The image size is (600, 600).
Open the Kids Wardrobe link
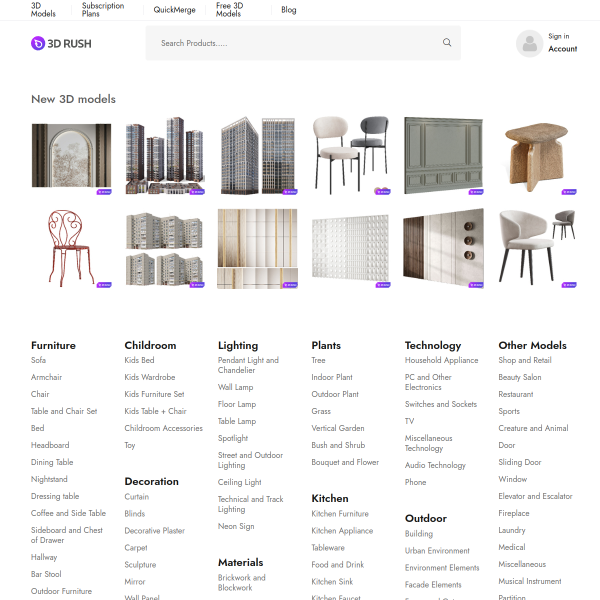(x=150, y=377)
